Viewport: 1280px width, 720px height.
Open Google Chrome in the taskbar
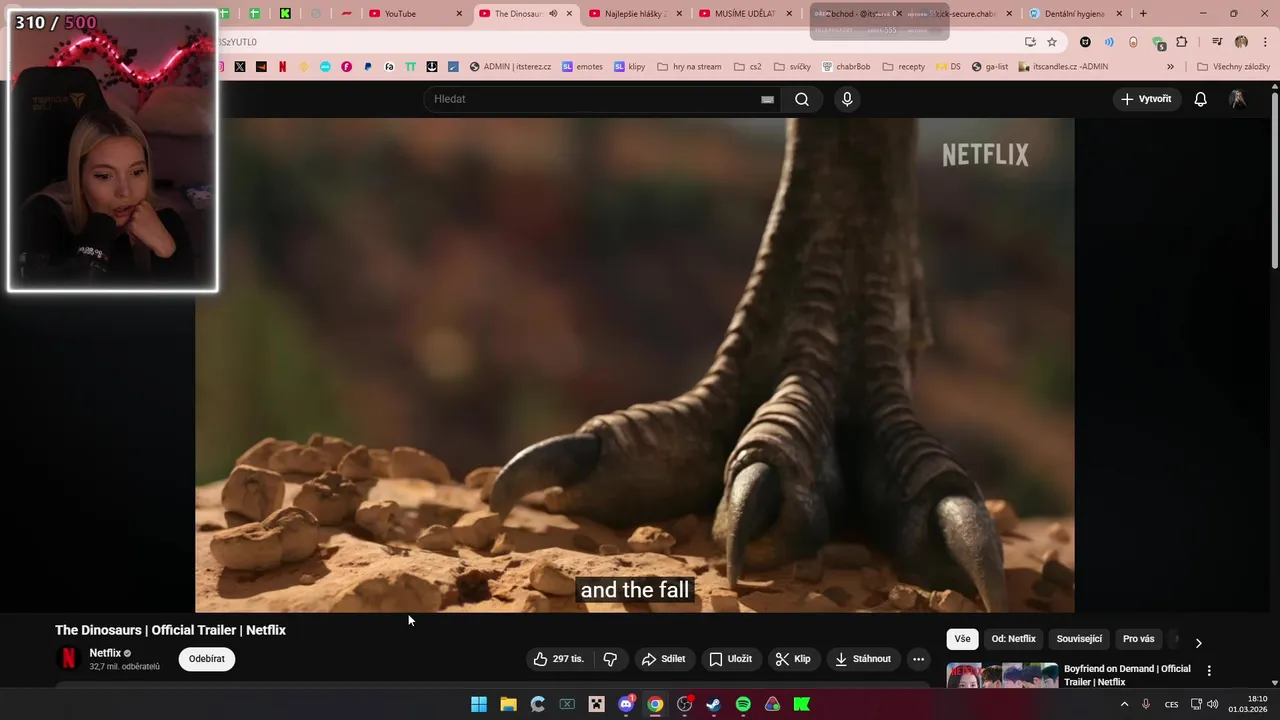[655, 704]
